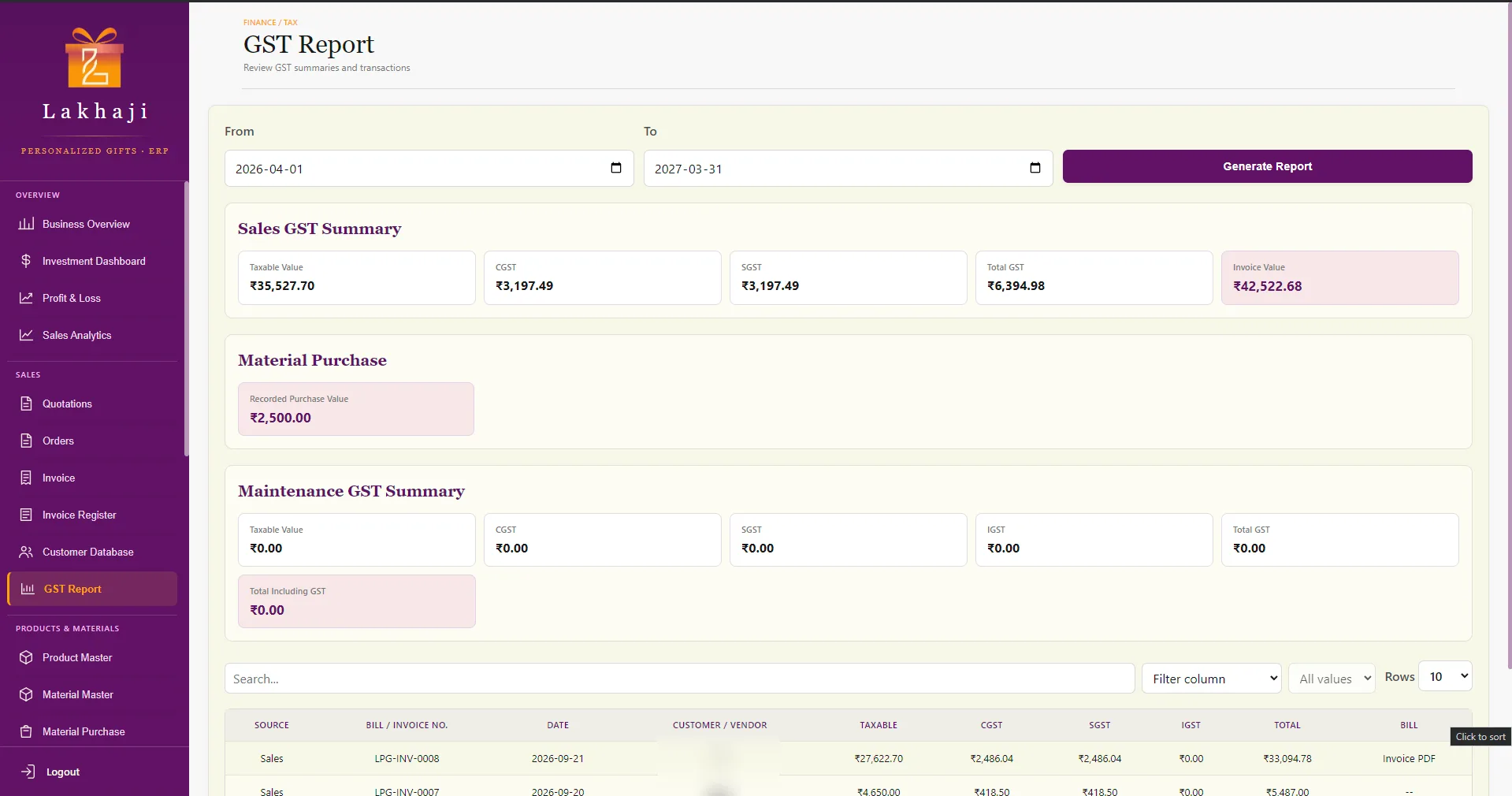This screenshot has width=1512, height=796.
Task: Click the Quotations document icon
Action: coord(26,404)
